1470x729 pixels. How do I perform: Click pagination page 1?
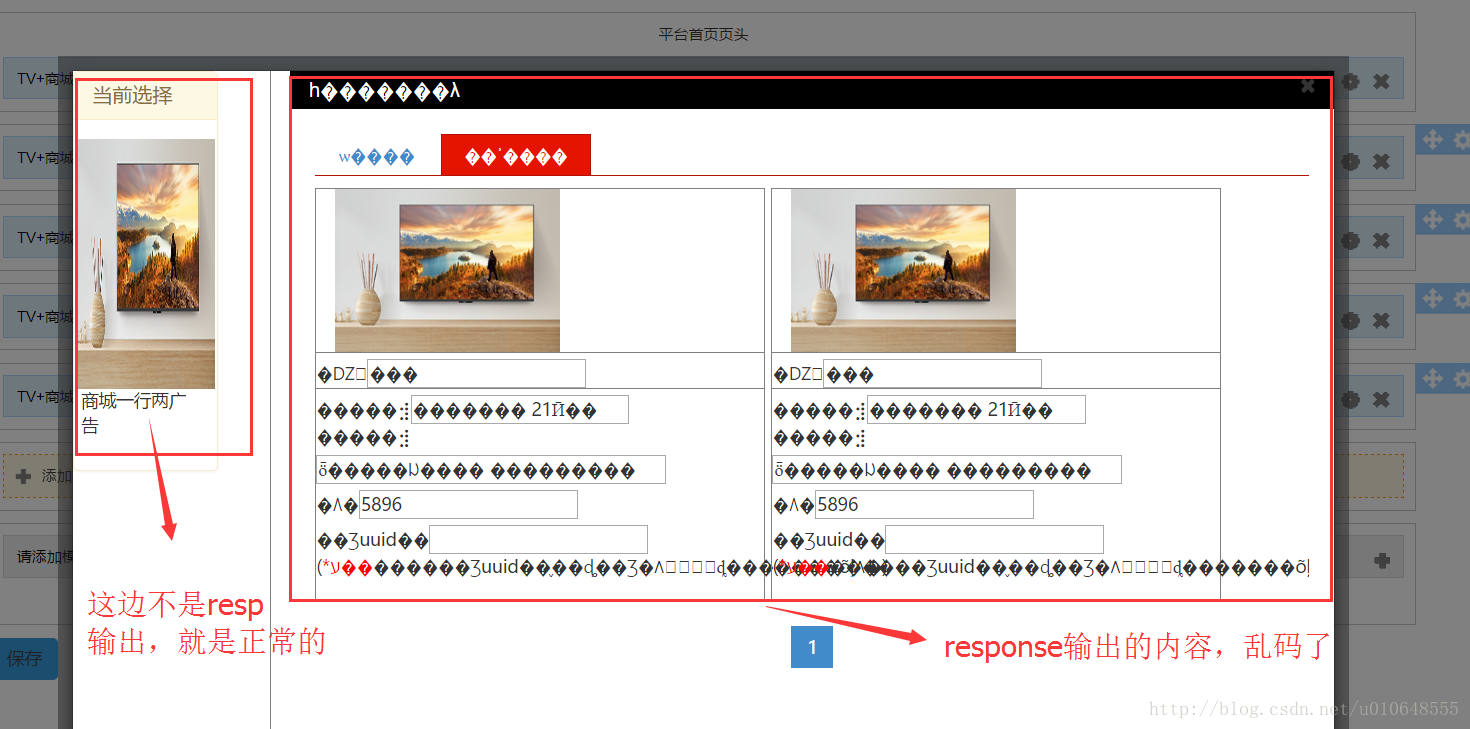pyautogui.click(x=811, y=647)
